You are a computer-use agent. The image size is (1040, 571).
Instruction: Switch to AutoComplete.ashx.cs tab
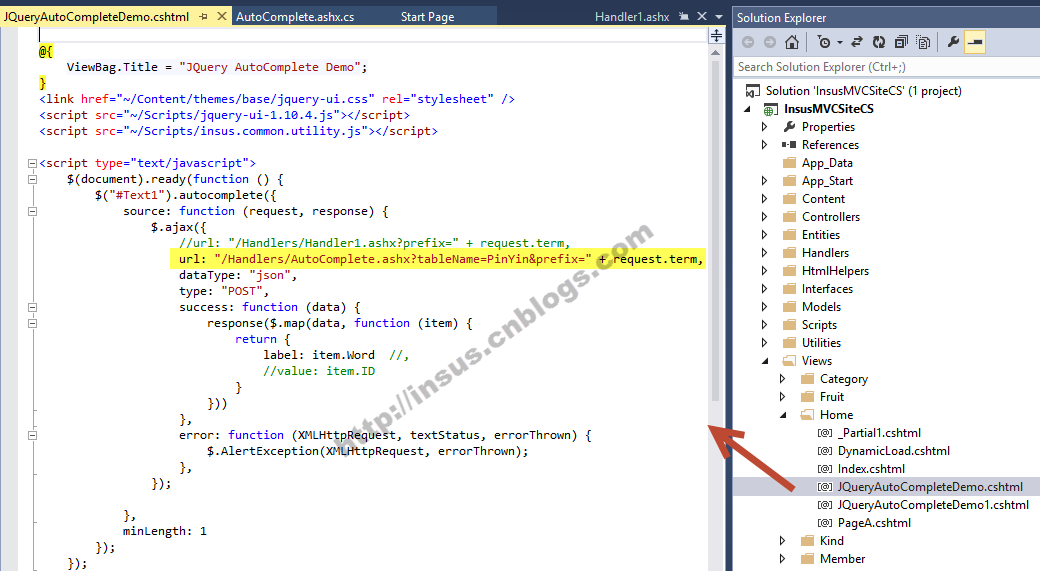point(295,17)
